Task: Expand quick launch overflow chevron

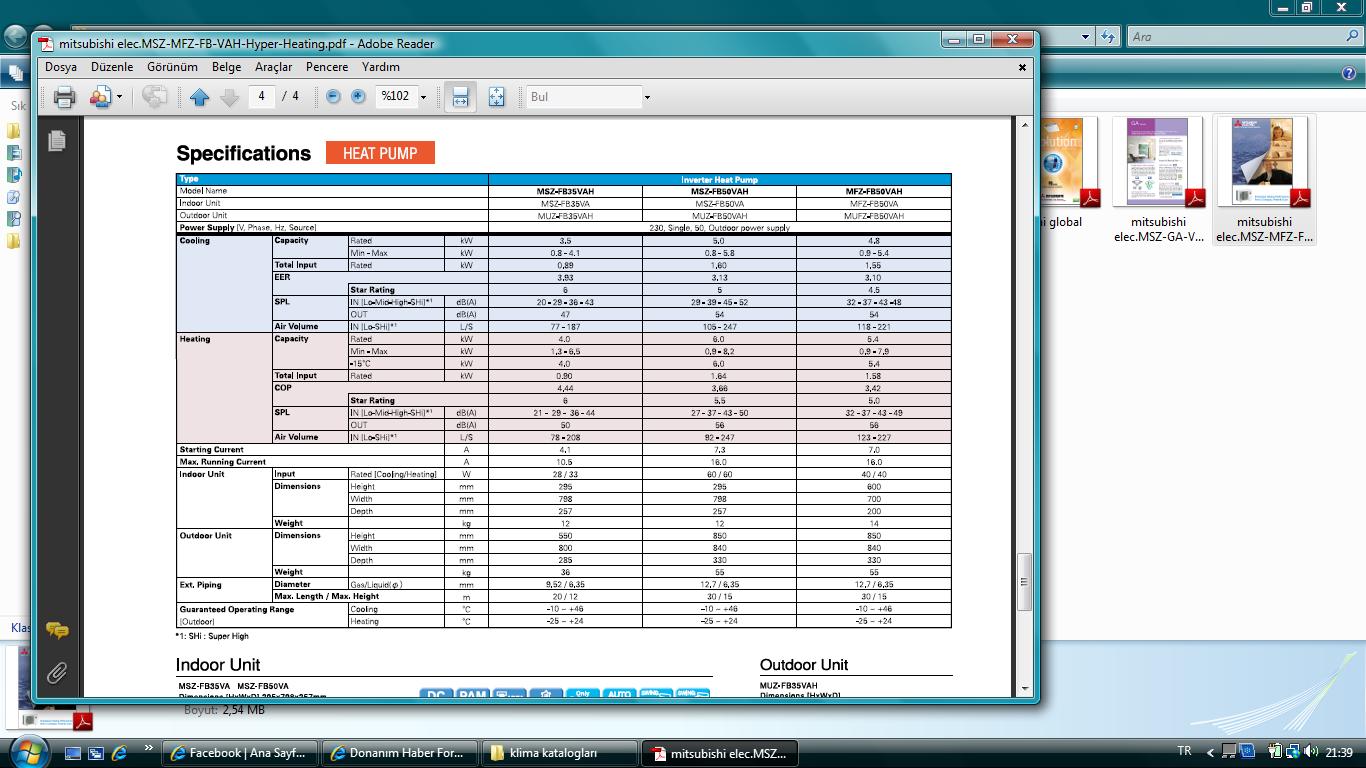Action: pyautogui.click(x=149, y=748)
